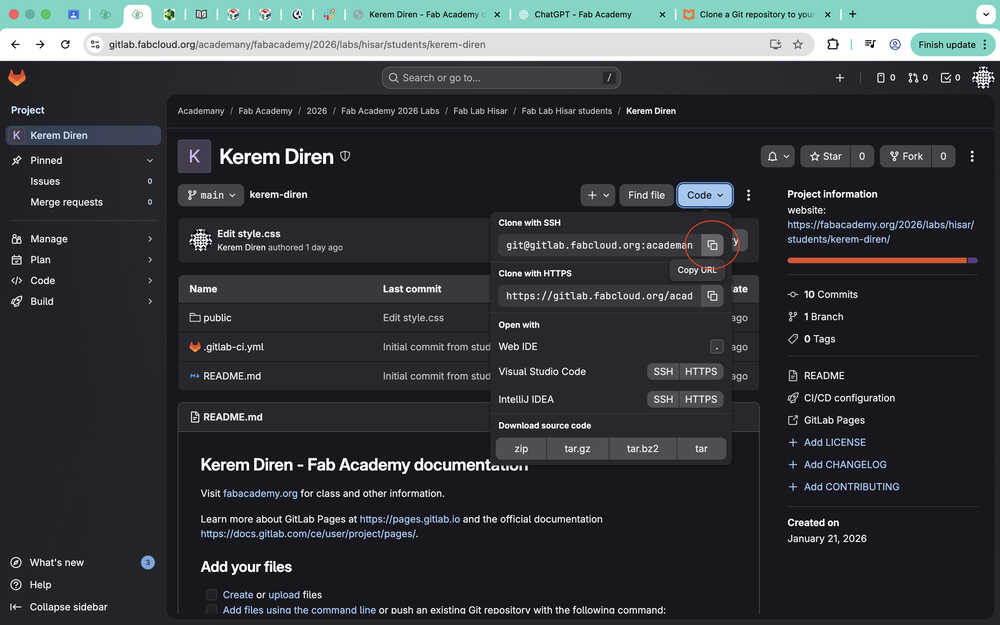Open Merge requests in sidebar

[83, 202]
